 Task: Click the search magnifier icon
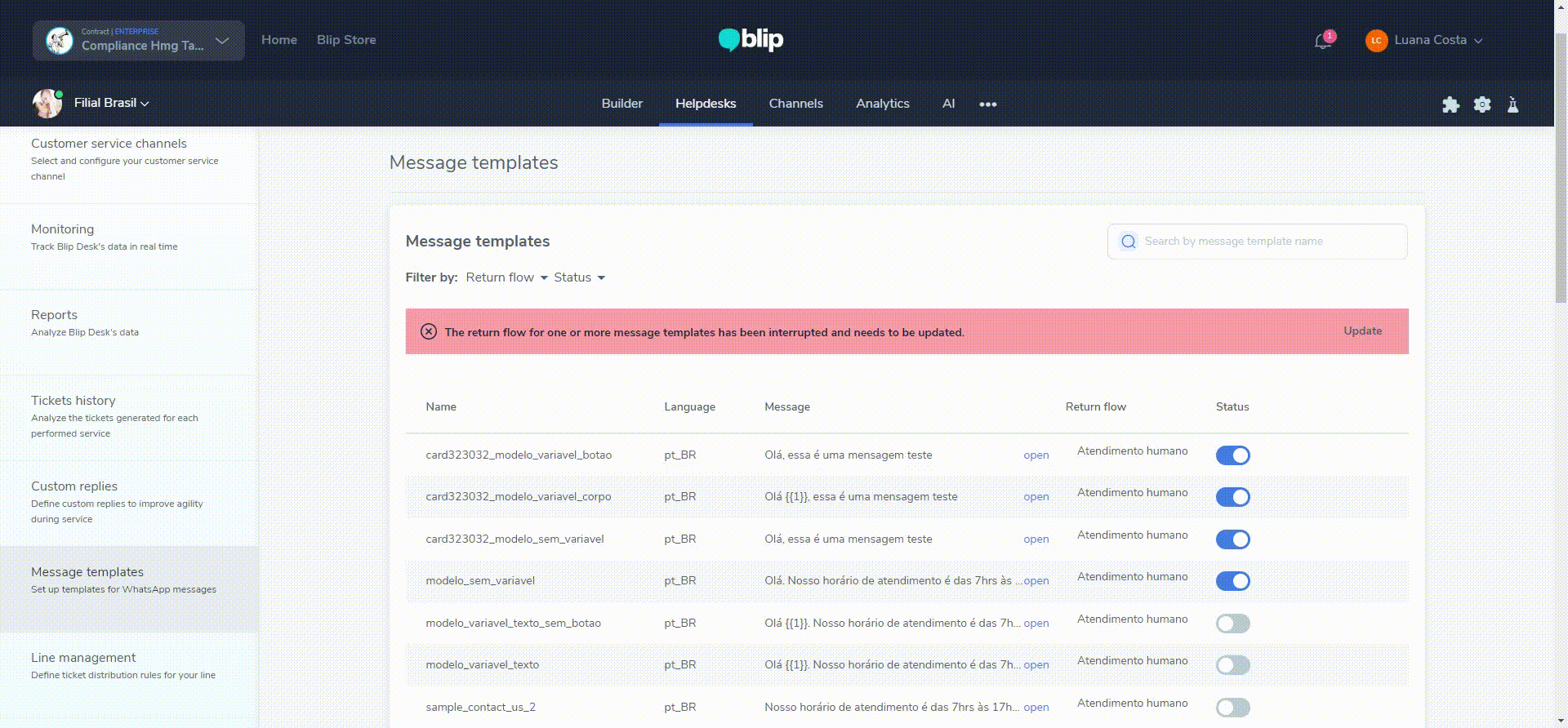point(1128,242)
